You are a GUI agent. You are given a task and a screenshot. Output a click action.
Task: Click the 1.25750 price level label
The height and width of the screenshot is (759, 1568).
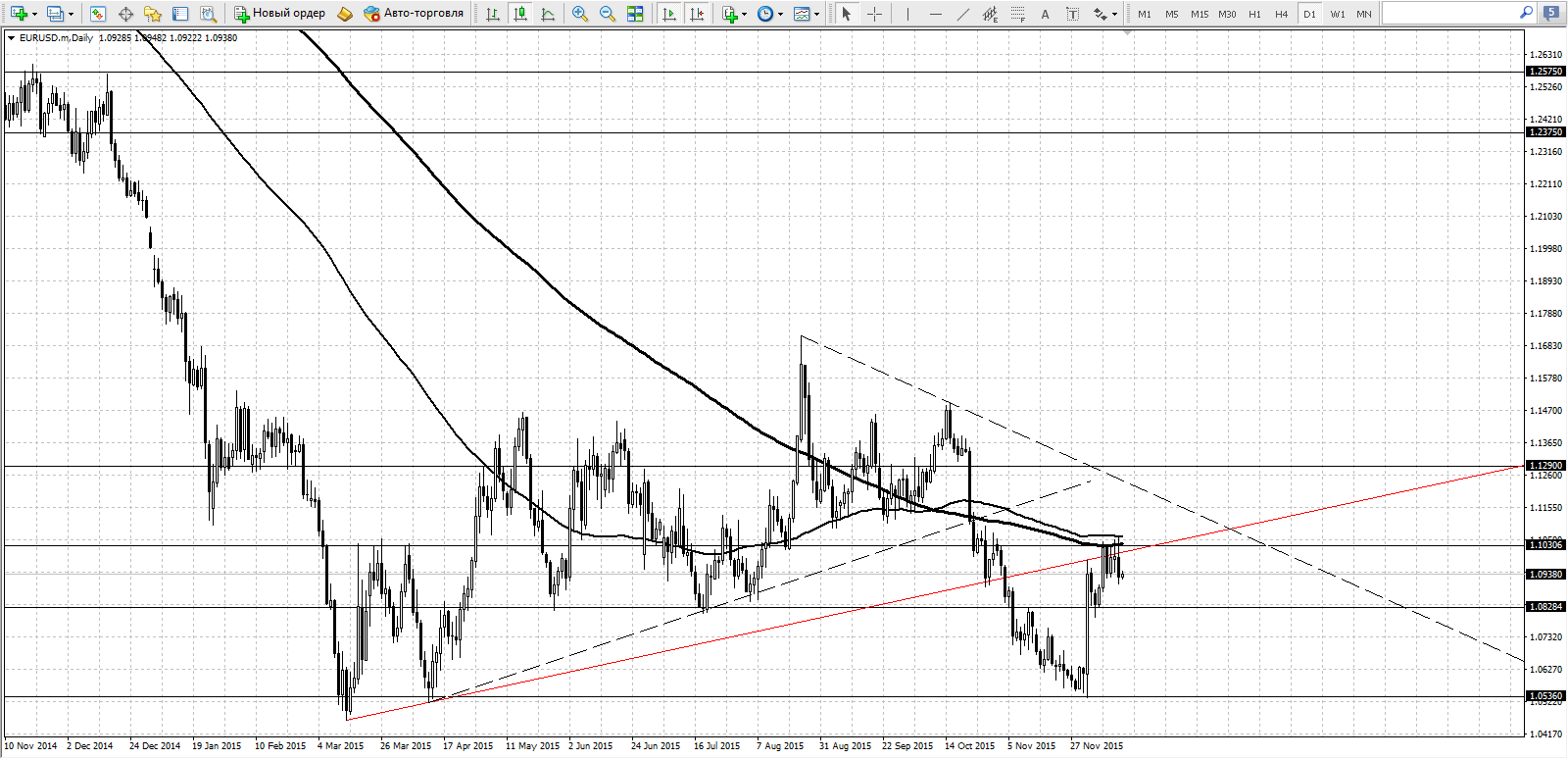1545,72
